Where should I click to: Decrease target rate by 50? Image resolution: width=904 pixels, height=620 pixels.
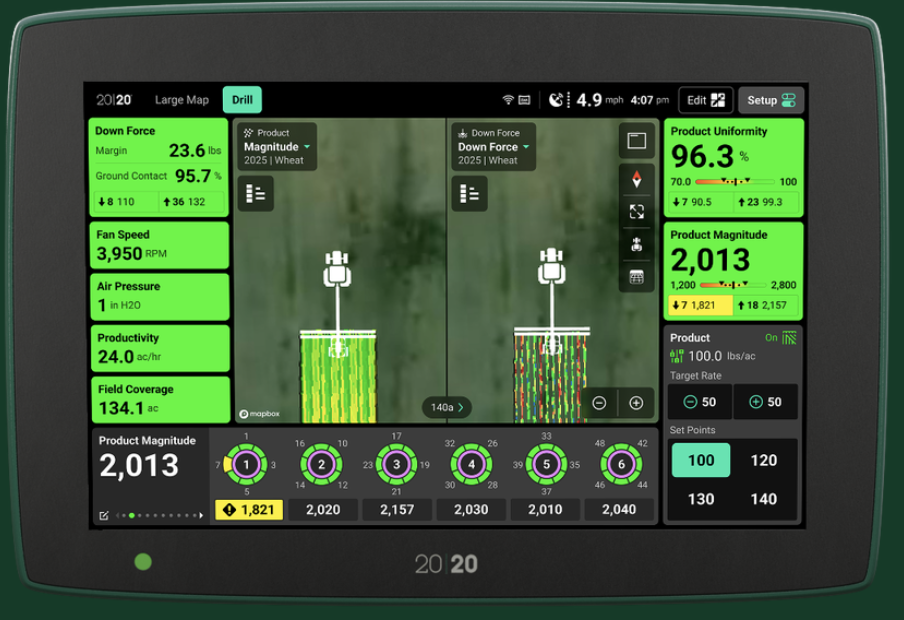pos(700,402)
